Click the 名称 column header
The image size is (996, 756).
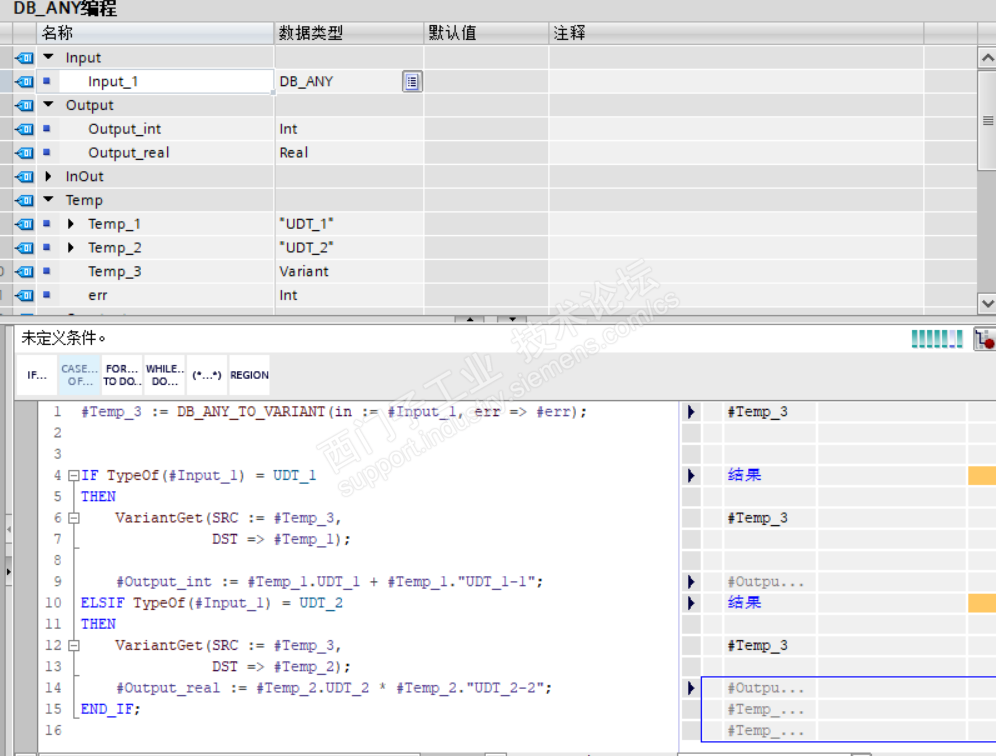click(x=156, y=33)
